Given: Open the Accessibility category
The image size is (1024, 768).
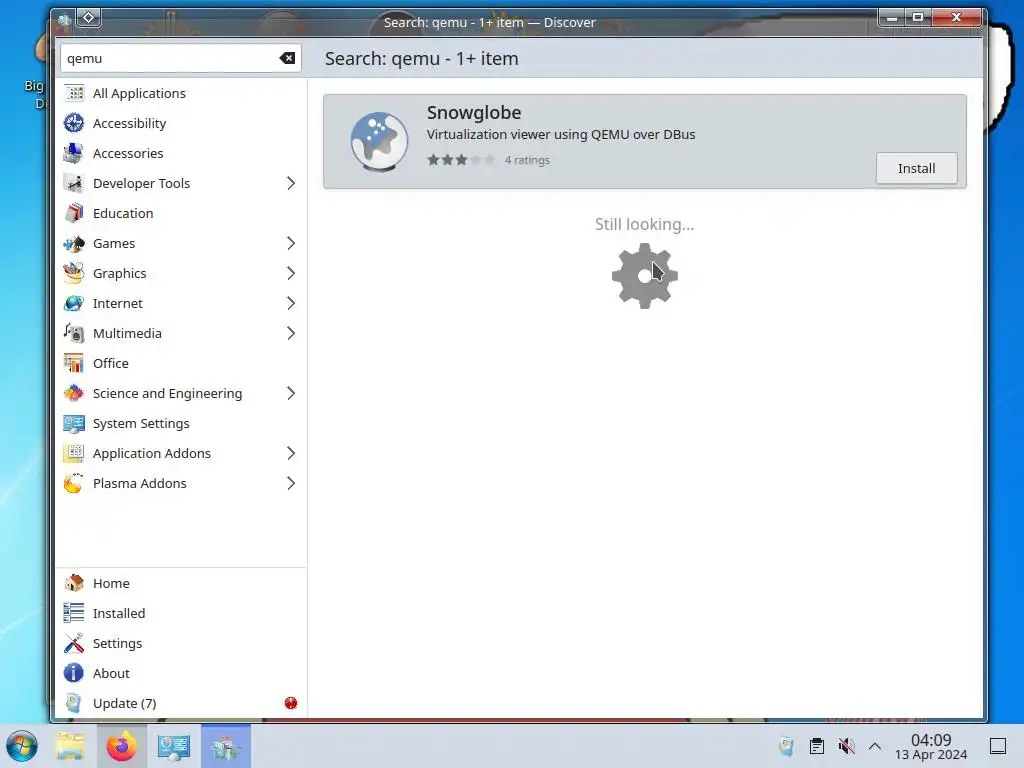Looking at the screenshot, I should (x=180, y=123).
